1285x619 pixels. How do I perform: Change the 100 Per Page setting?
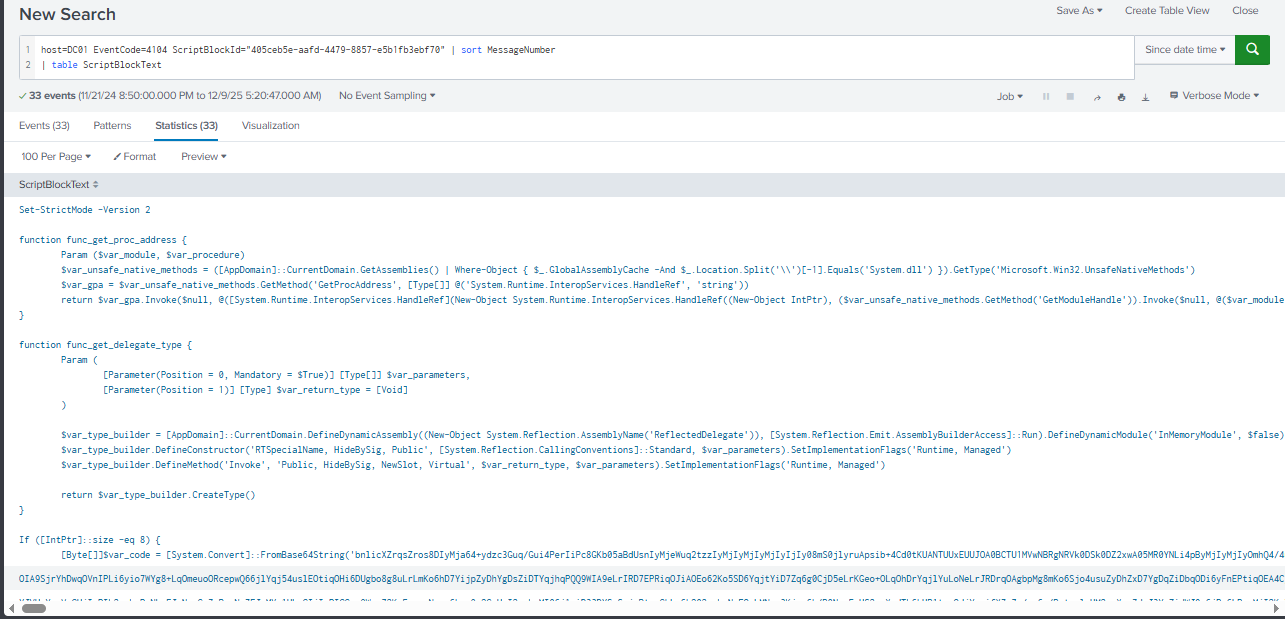point(56,157)
